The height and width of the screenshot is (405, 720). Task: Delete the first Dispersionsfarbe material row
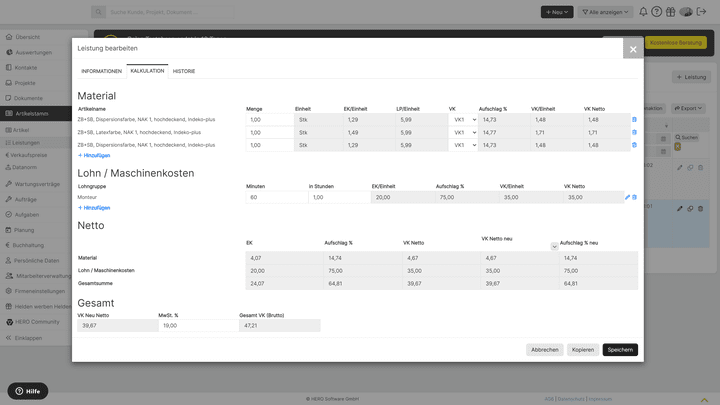[x=633, y=119]
